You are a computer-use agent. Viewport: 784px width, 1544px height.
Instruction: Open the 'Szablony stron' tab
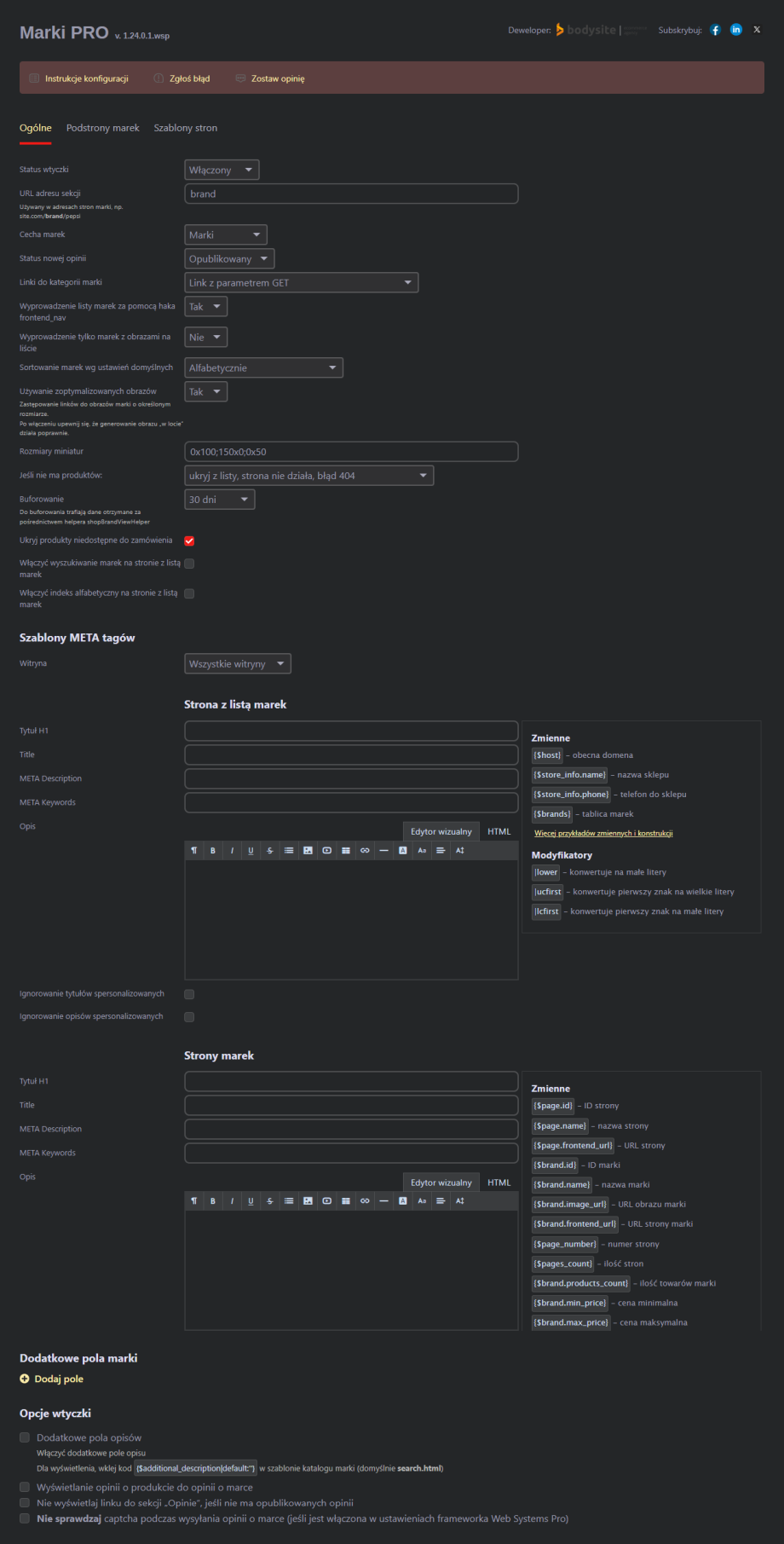(x=185, y=128)
